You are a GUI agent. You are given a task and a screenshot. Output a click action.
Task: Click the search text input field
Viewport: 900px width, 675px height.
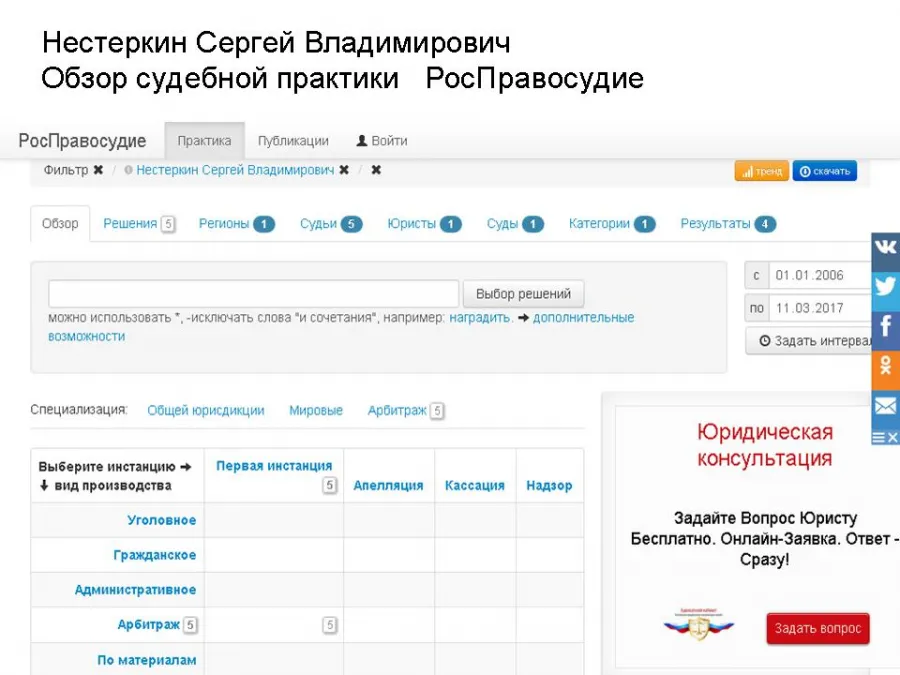(253, 294)
